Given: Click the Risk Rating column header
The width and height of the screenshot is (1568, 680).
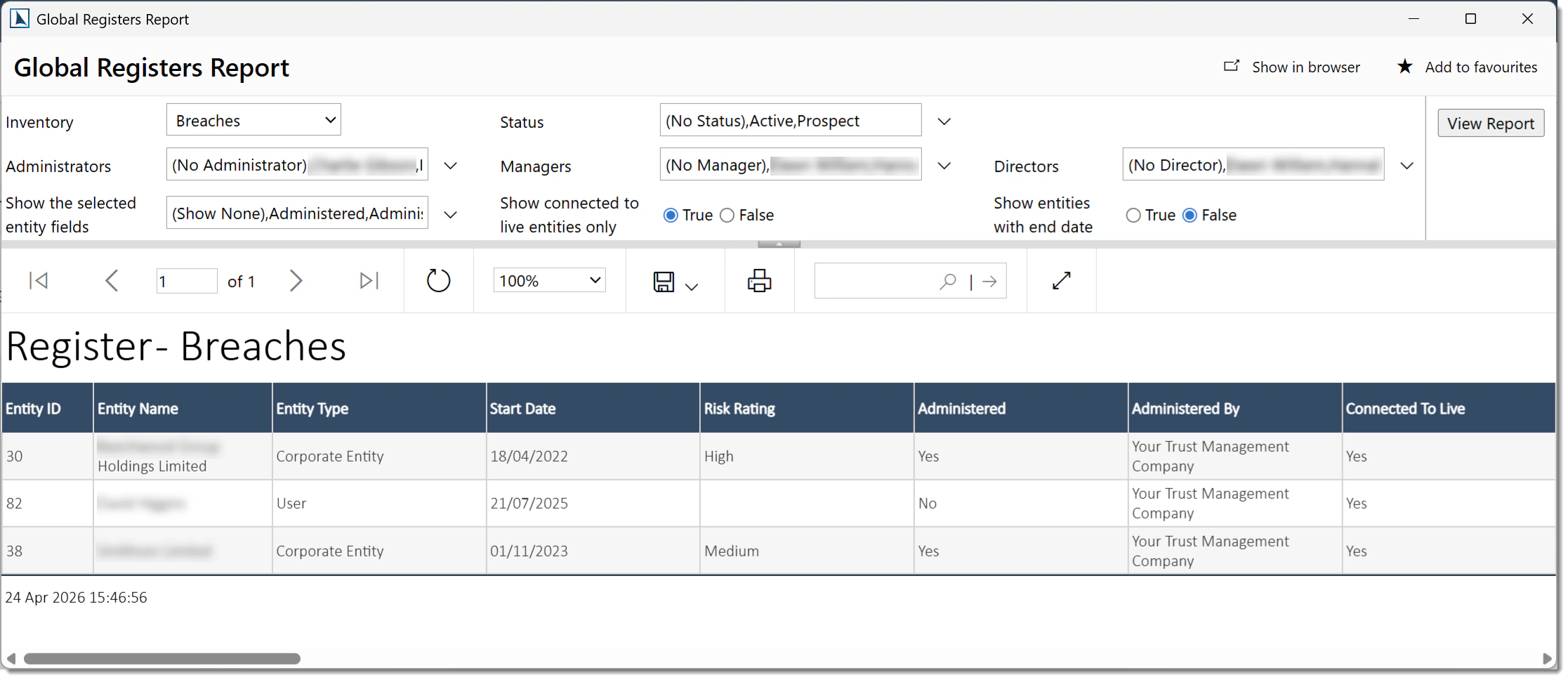Looking at the screenshot, I should click(x=808, y=408).
